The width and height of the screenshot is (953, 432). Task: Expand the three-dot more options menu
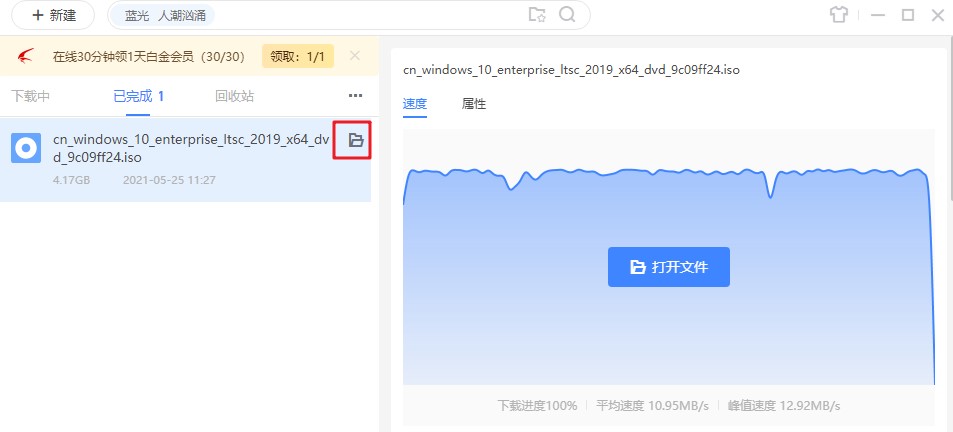(x=355, y=96)
